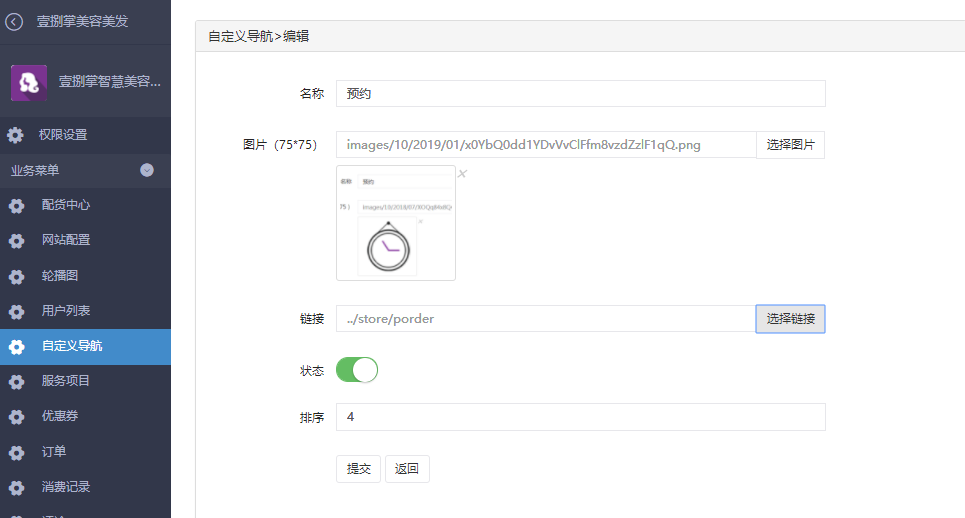The width and height of the screenshot is (965, 518).
Task: Click 壹捌掌智慧美容... account name
Action: [x=110, y=82]
